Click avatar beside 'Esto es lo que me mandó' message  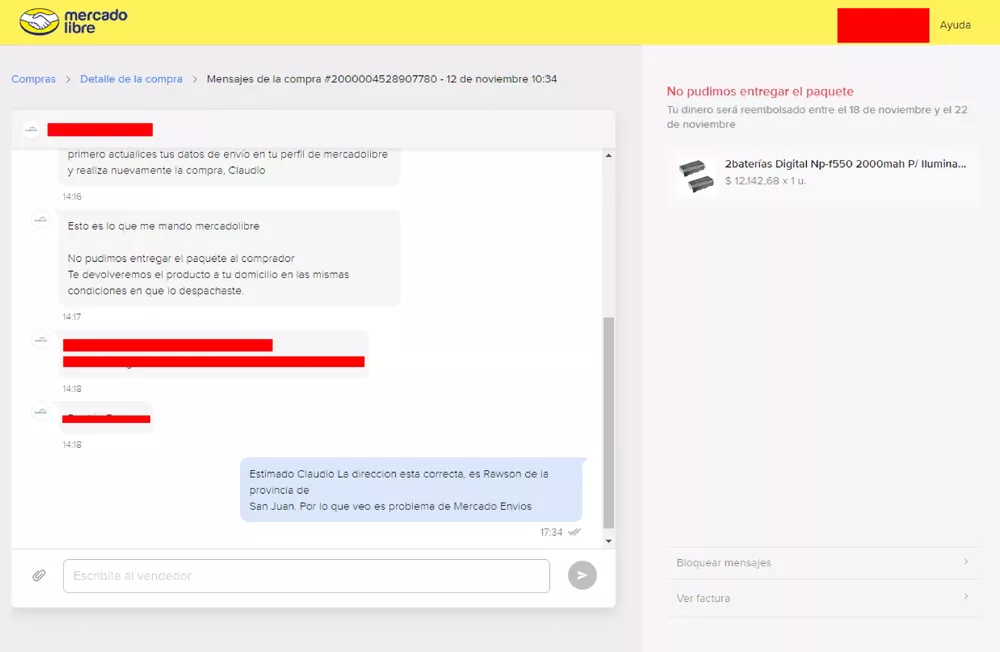(40, 219)
